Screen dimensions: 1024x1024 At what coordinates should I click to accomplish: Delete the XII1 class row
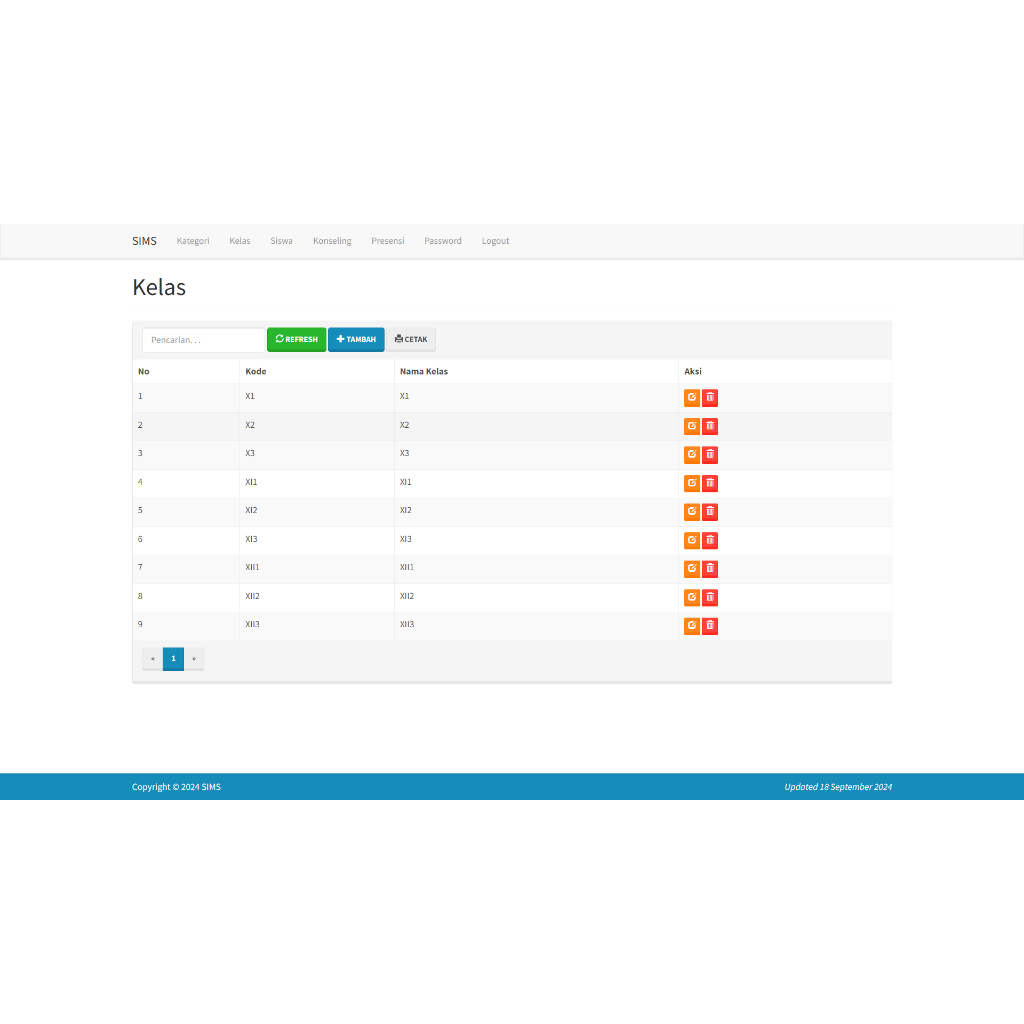710,569
